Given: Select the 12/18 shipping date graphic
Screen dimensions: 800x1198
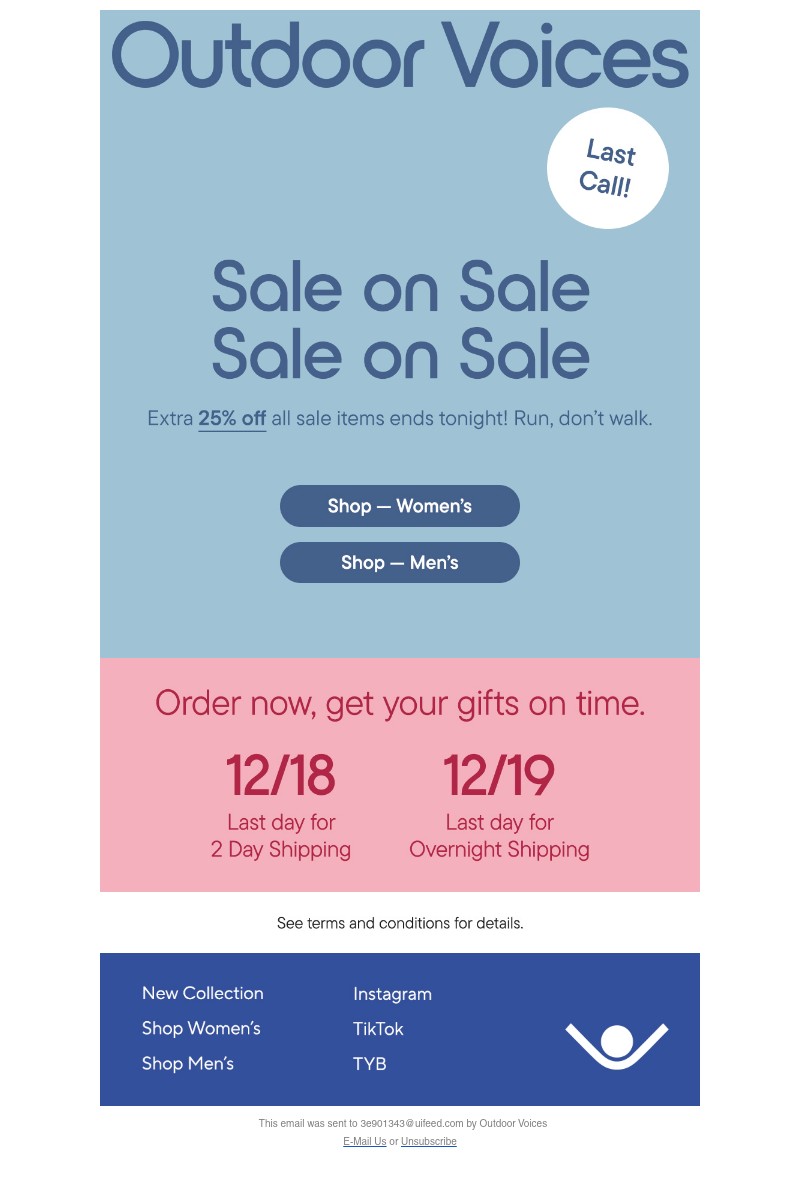Looking at the screenshot, I should (x=281, y=775).
